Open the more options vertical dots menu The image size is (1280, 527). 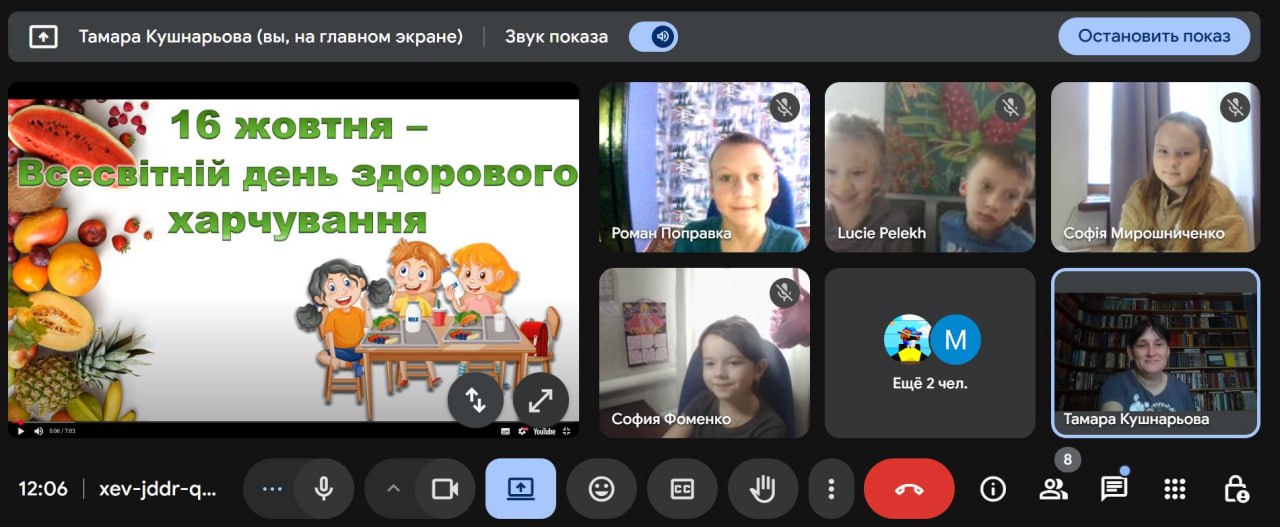click(x=830, y=488)
